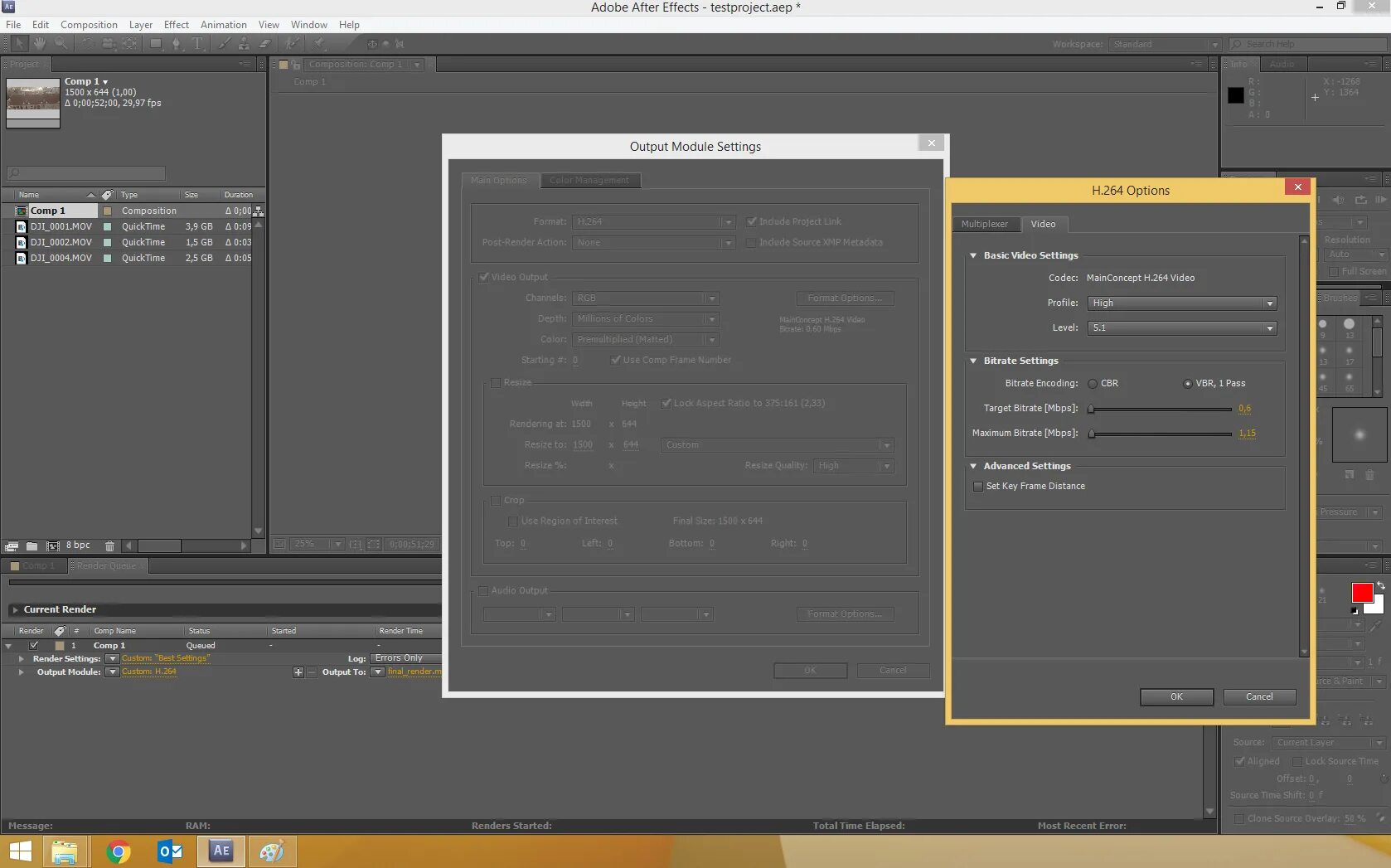Image resolution: width=1391 pixels, height=868 pixels.
Task: Open the Windows Start menu
Action: point(21,851)
